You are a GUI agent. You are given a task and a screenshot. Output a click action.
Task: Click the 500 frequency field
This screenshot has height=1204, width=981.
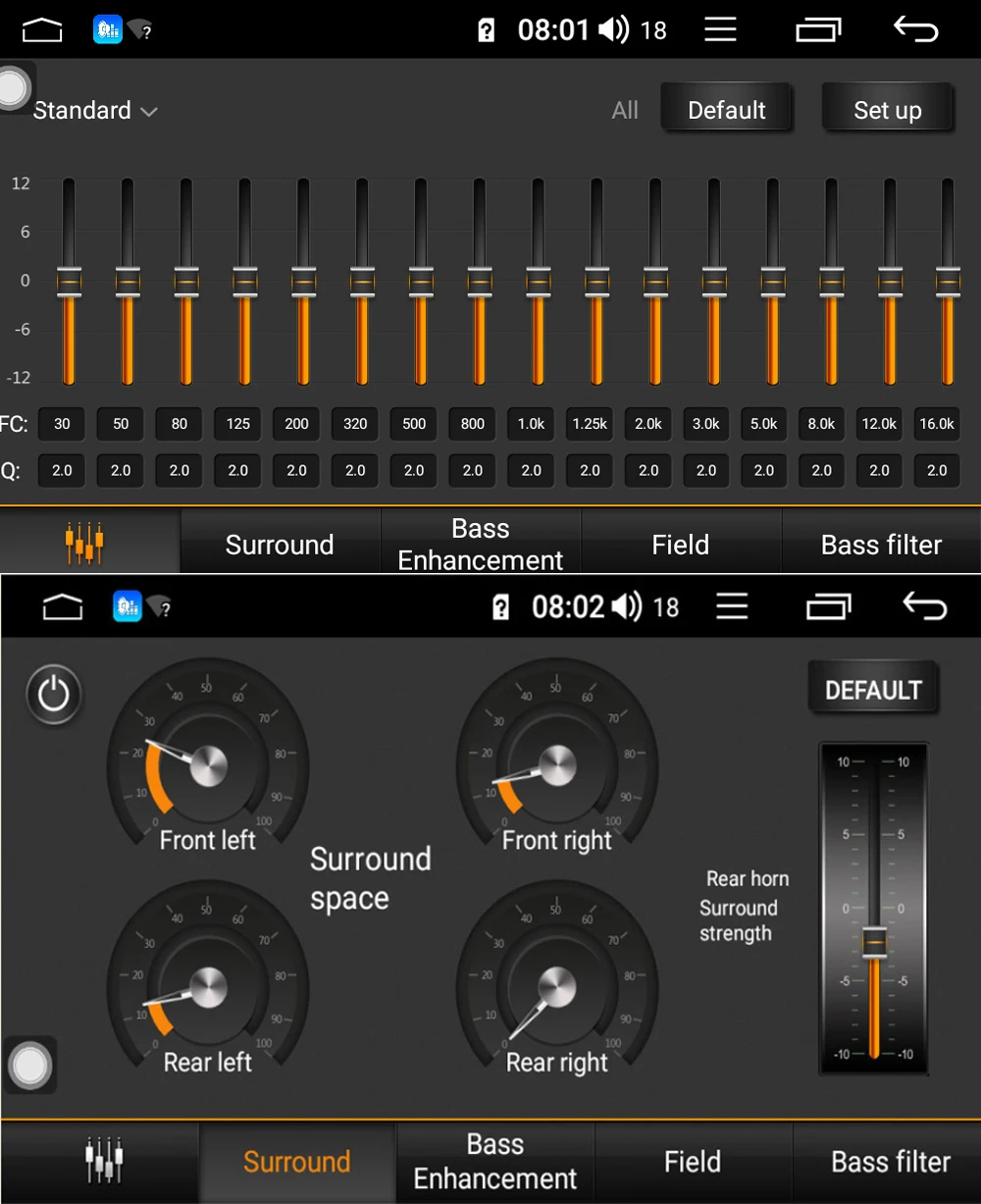tap(414, 424)
